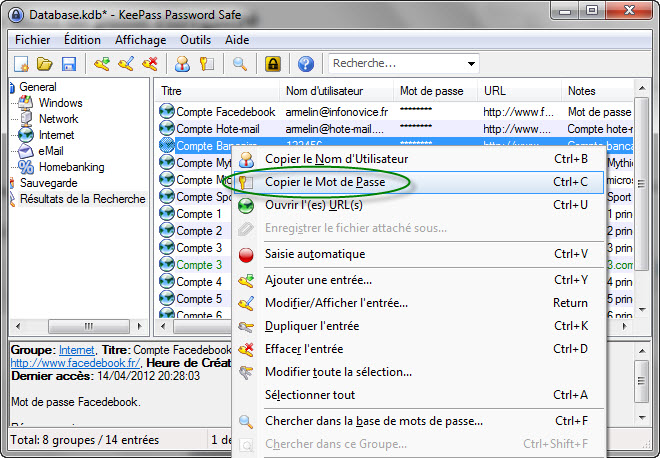Select the Internet group in tree
This screenshot has height=458, width=660.
coord(56,135)
